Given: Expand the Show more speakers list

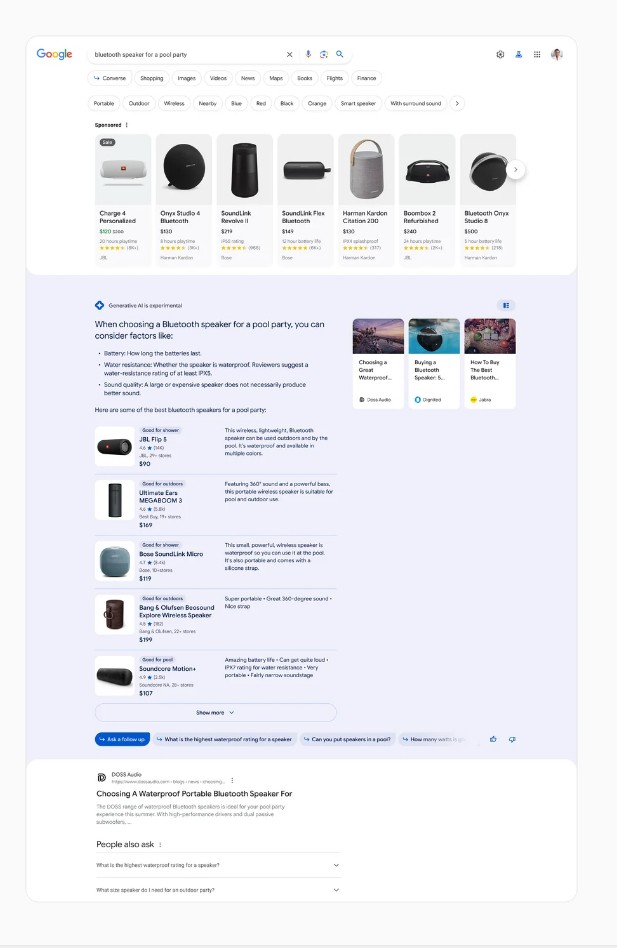Looking at the screenshot, I should pyautogui.click(x=215, y=712).
